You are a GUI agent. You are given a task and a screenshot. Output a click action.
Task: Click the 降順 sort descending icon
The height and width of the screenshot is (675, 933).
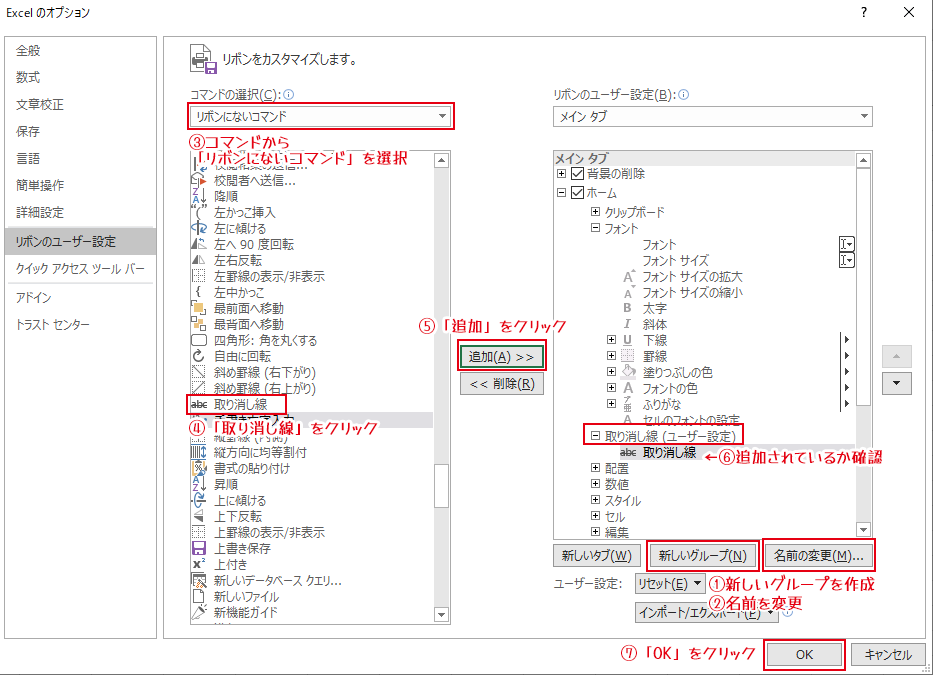[x=199, y=196]
